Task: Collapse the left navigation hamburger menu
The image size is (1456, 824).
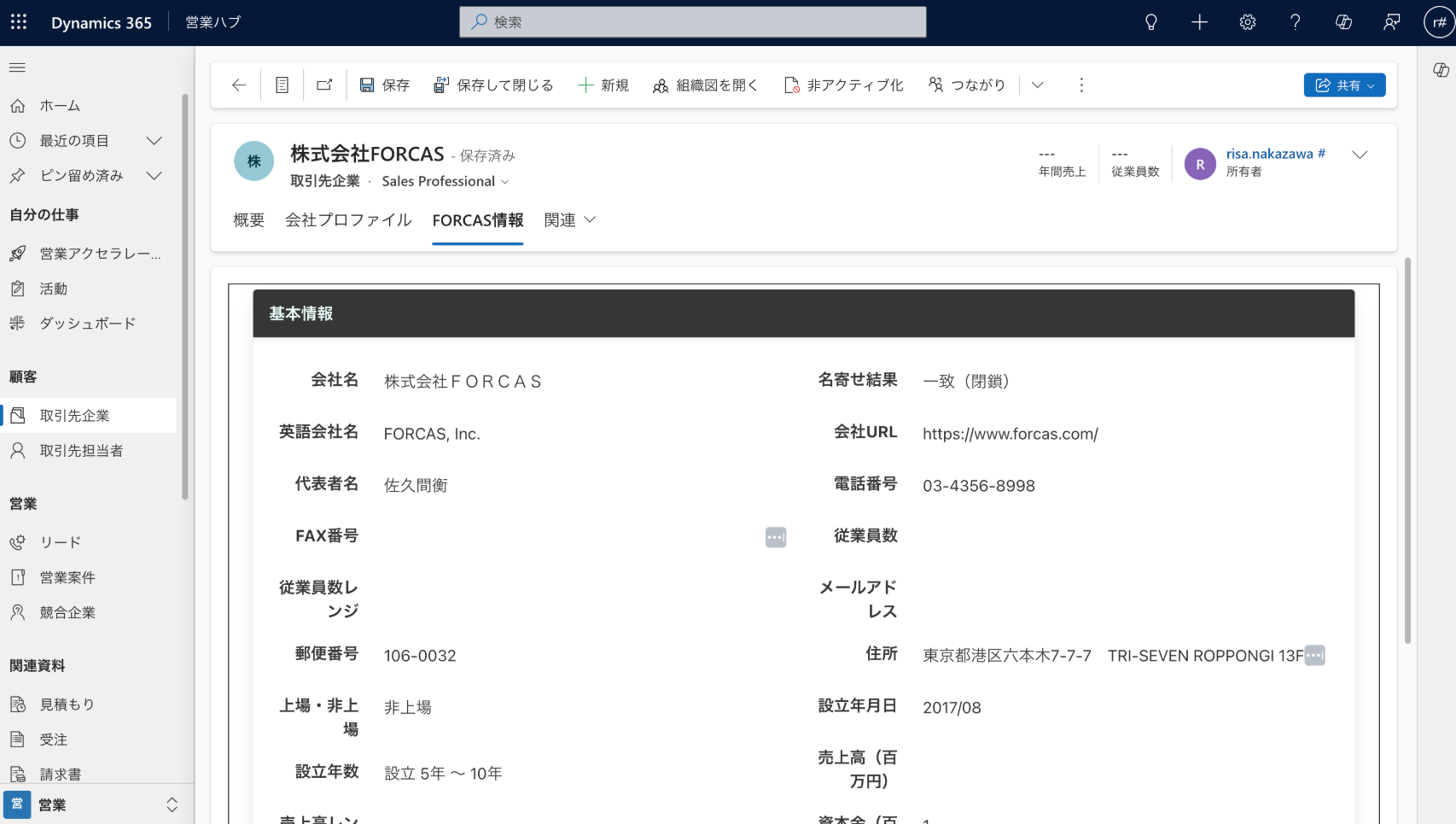Action: tap(17, 67)
